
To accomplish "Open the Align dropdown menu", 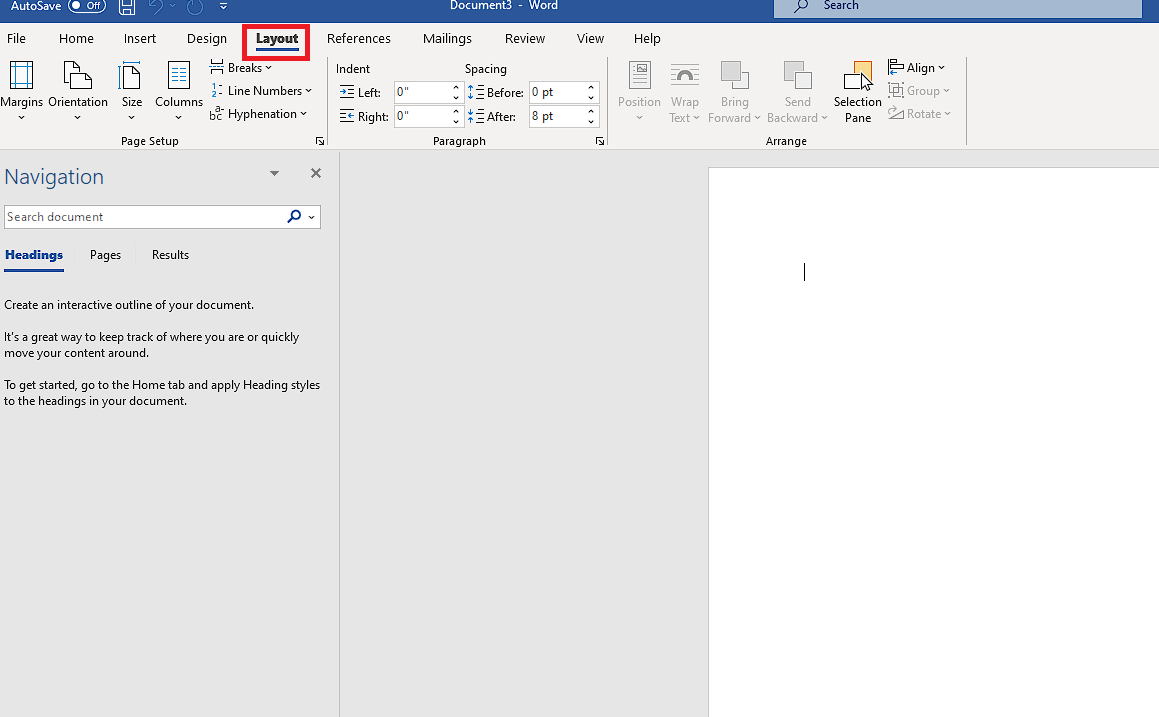I will pos(917,68).
